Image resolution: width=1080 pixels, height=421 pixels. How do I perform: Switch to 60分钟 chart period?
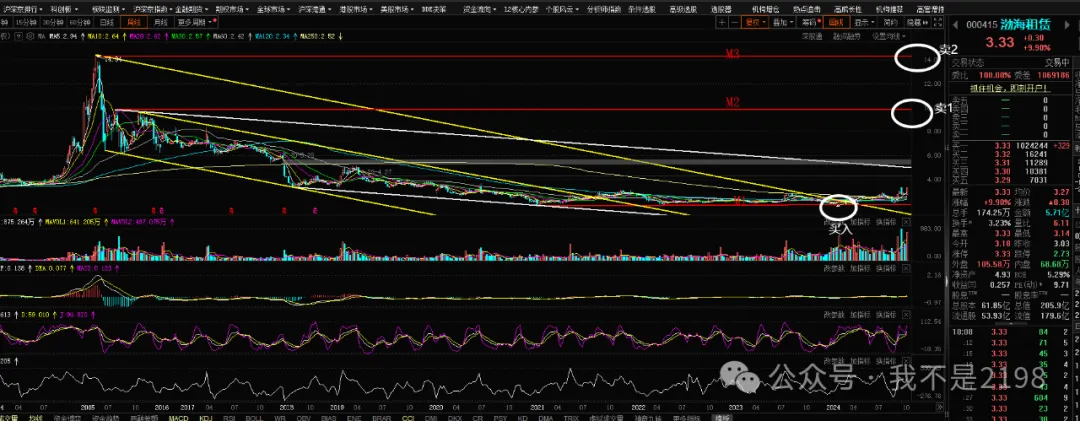click(x=80, y=23)
